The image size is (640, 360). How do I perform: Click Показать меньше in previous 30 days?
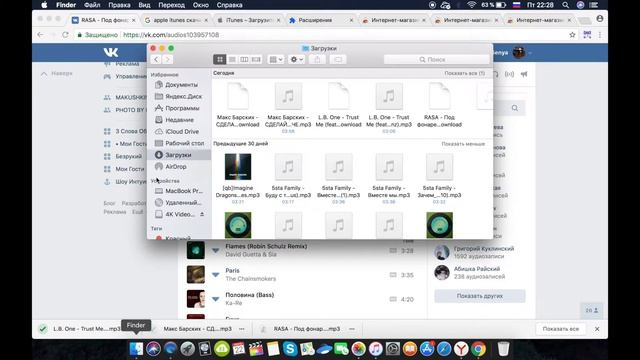463,144
